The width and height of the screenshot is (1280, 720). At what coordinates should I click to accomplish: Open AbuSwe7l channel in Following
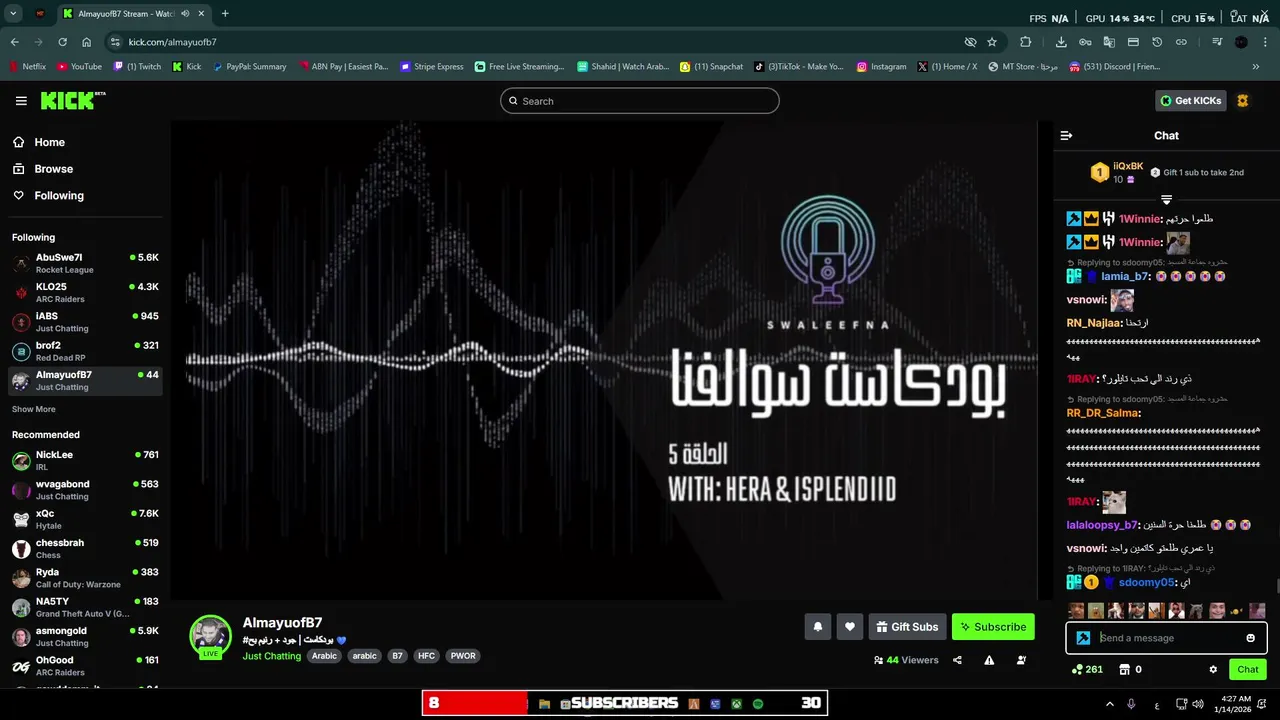(x=85, y=263)
